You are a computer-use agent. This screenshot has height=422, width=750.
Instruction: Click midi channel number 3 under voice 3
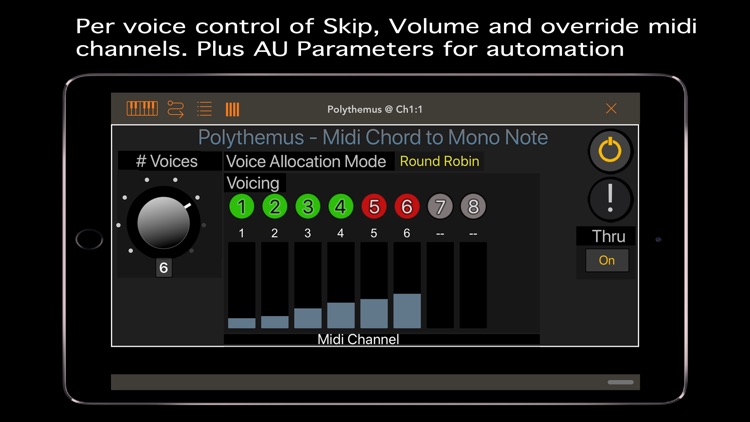point(308,233)
